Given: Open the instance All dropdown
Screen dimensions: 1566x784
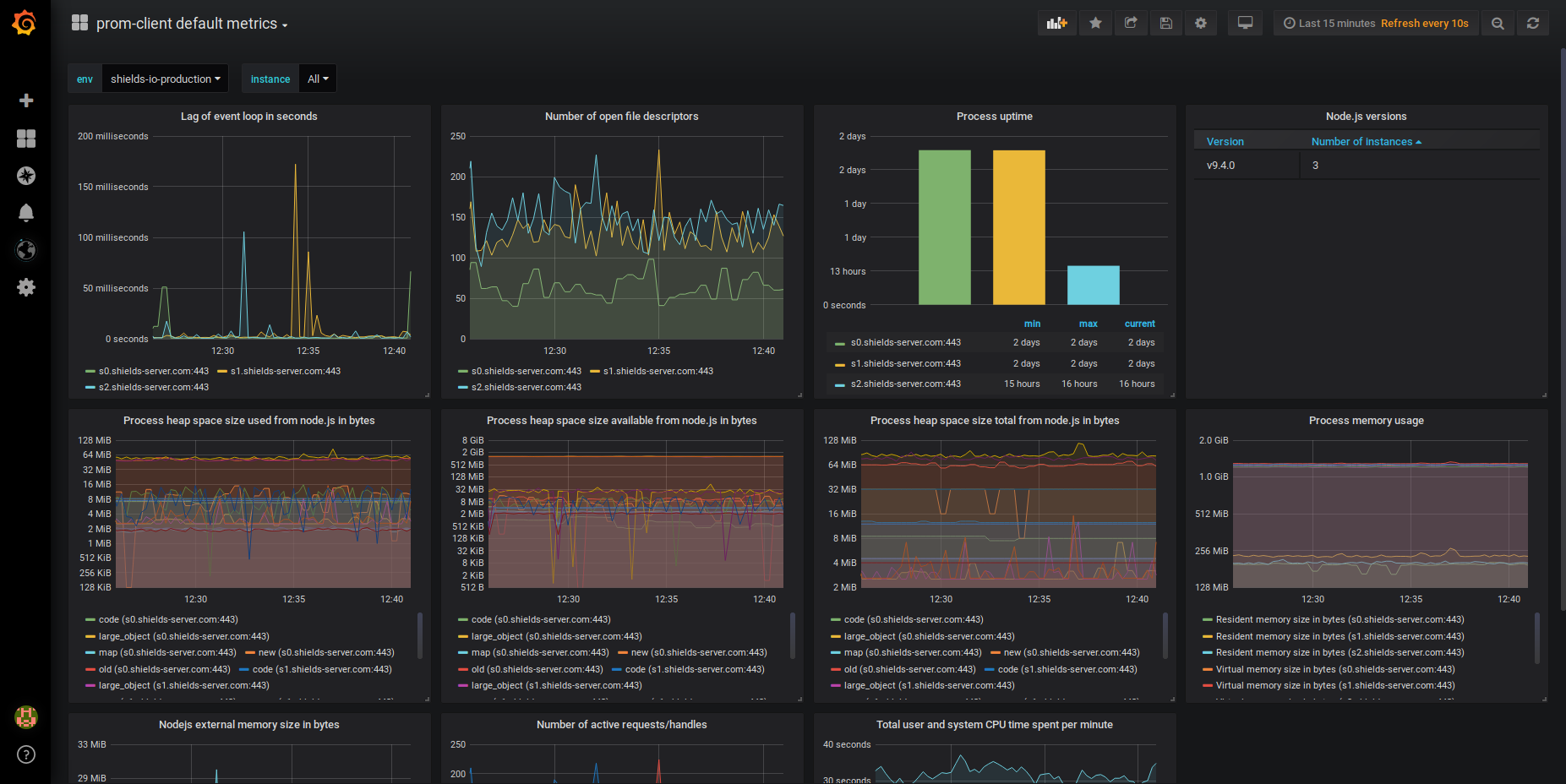Looking at the screenshot, I should [318, 79].
